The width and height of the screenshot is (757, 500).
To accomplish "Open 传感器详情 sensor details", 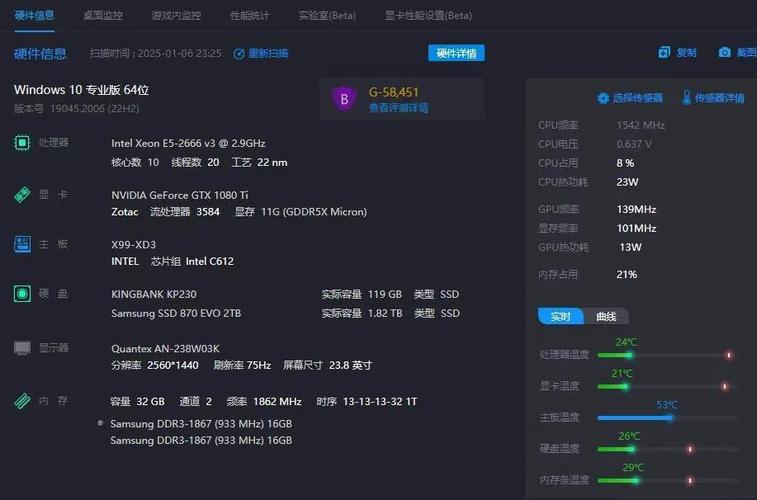I will [719, 98].
